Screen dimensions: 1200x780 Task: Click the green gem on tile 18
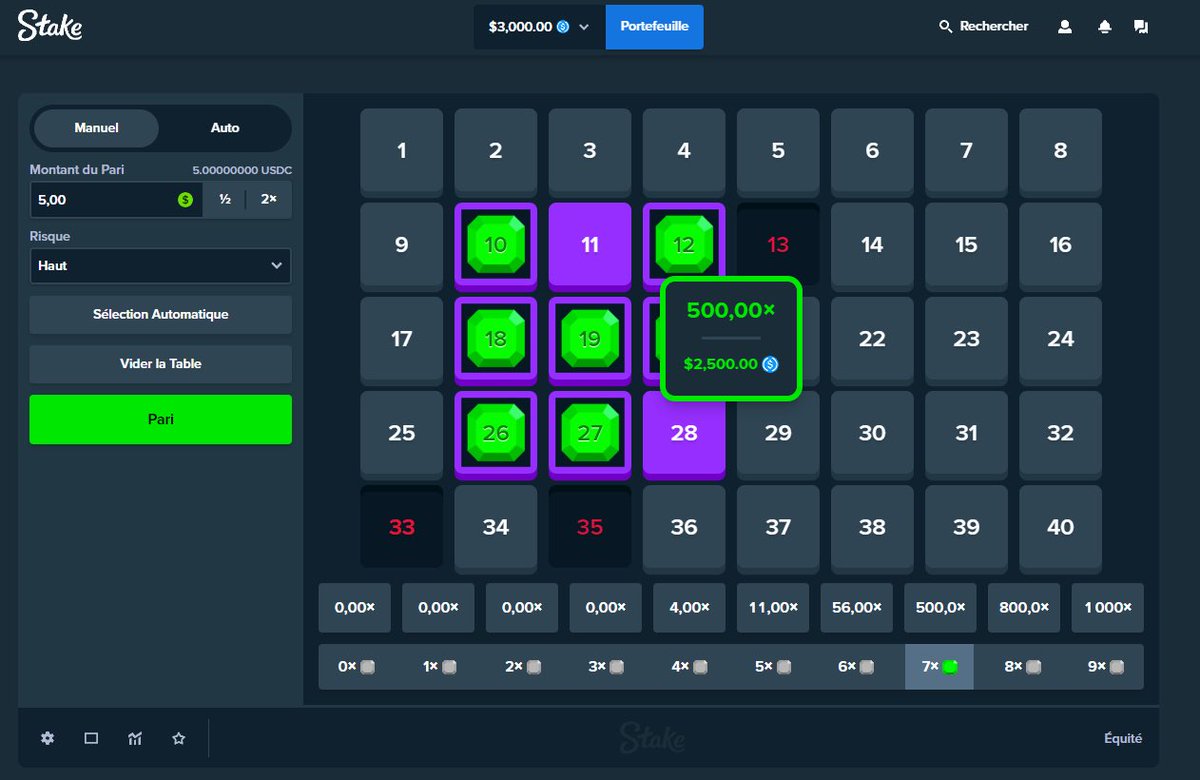tap(496, 338)
